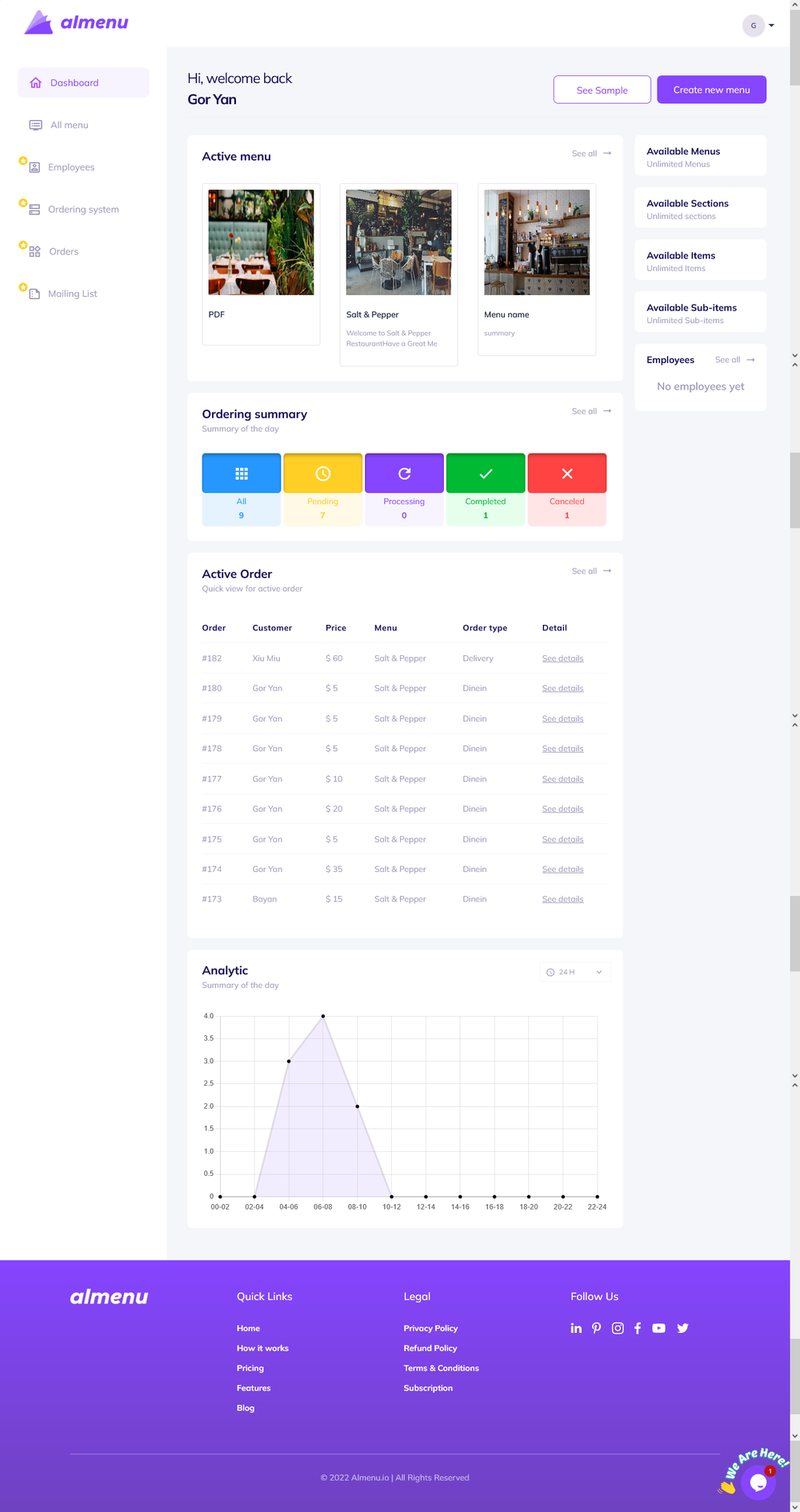Open the chat support bubble
Screen dimensions: 800x1512
[758, 1482]
